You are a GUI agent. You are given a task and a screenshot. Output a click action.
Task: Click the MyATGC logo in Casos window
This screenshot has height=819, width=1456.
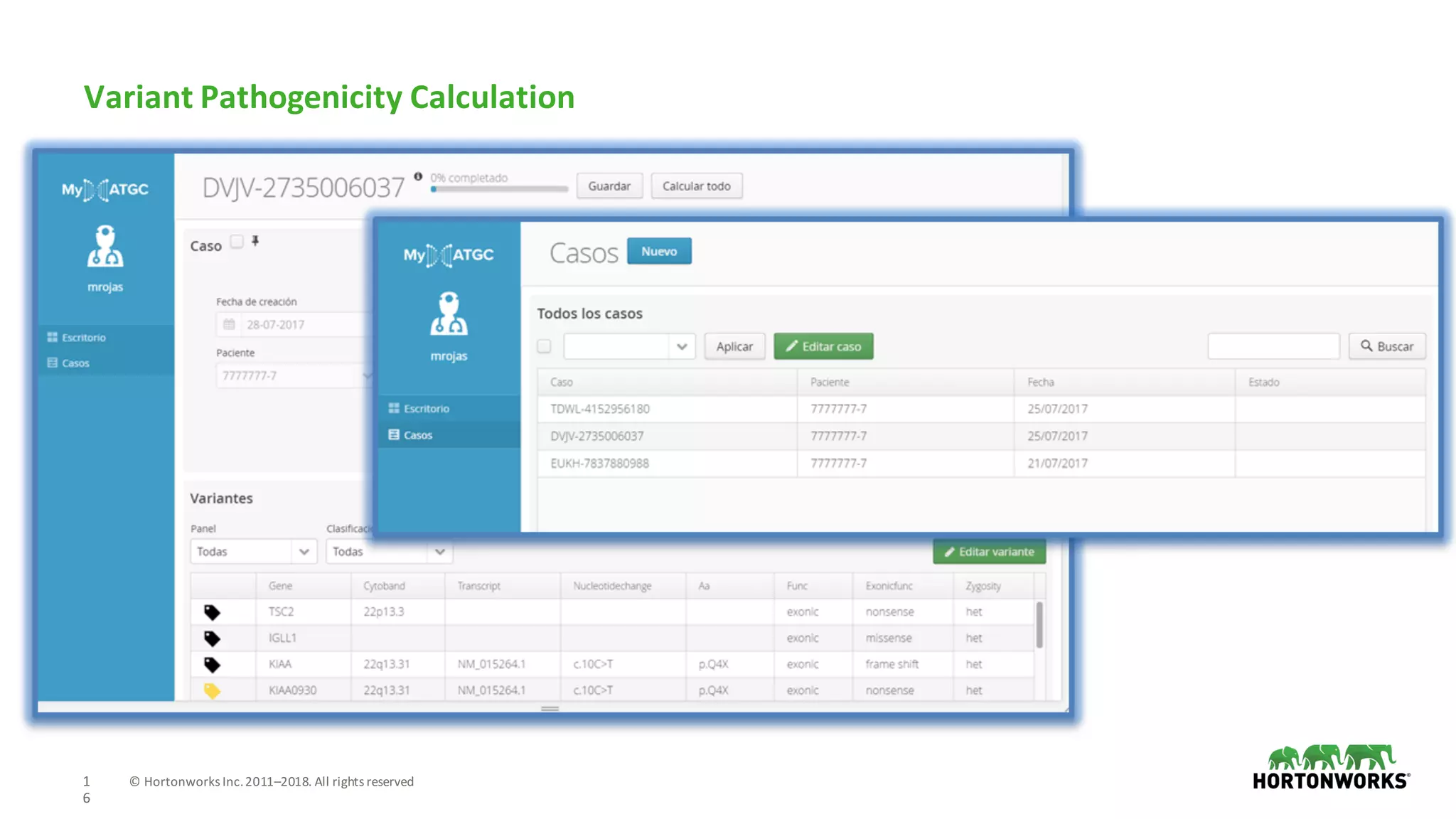pos(449,255)
